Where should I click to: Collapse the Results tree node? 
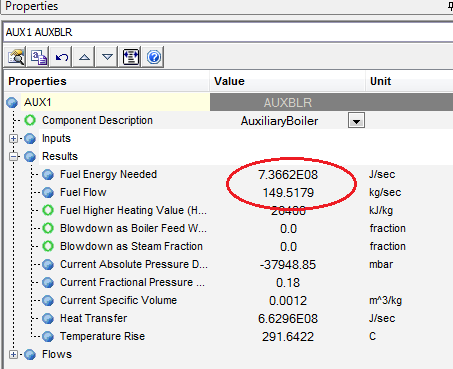click(x=13, y=156)
